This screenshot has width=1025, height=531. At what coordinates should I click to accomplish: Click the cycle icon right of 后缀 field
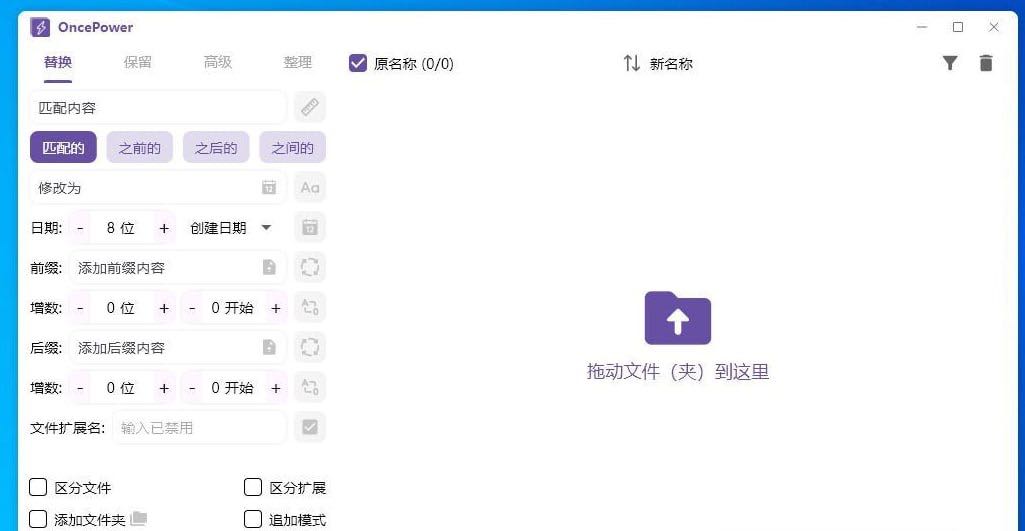coord(310,347)
